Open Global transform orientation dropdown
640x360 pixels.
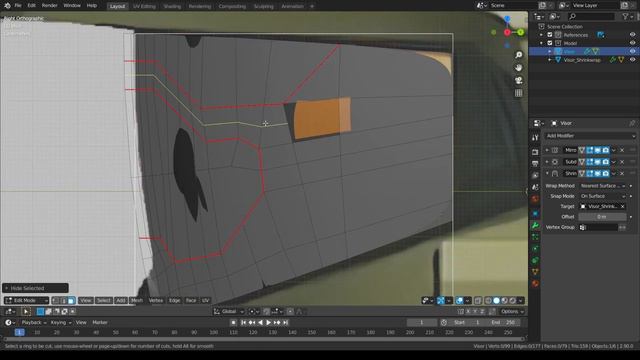coord(229,311)
